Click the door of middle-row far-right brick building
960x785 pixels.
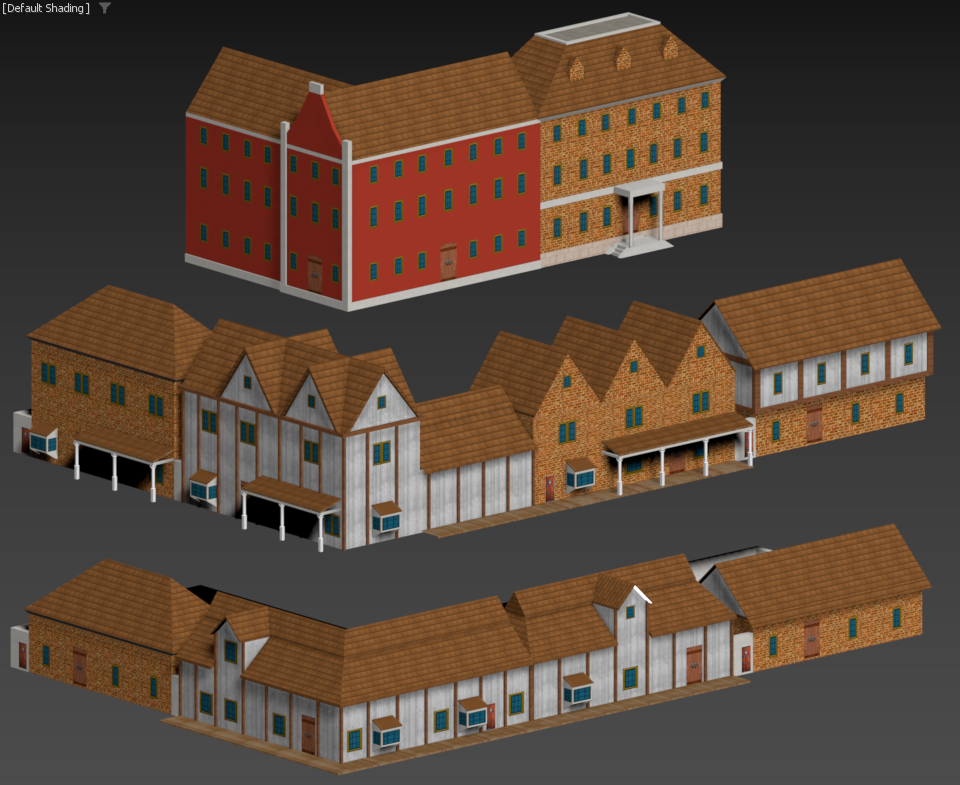[814, 424]
